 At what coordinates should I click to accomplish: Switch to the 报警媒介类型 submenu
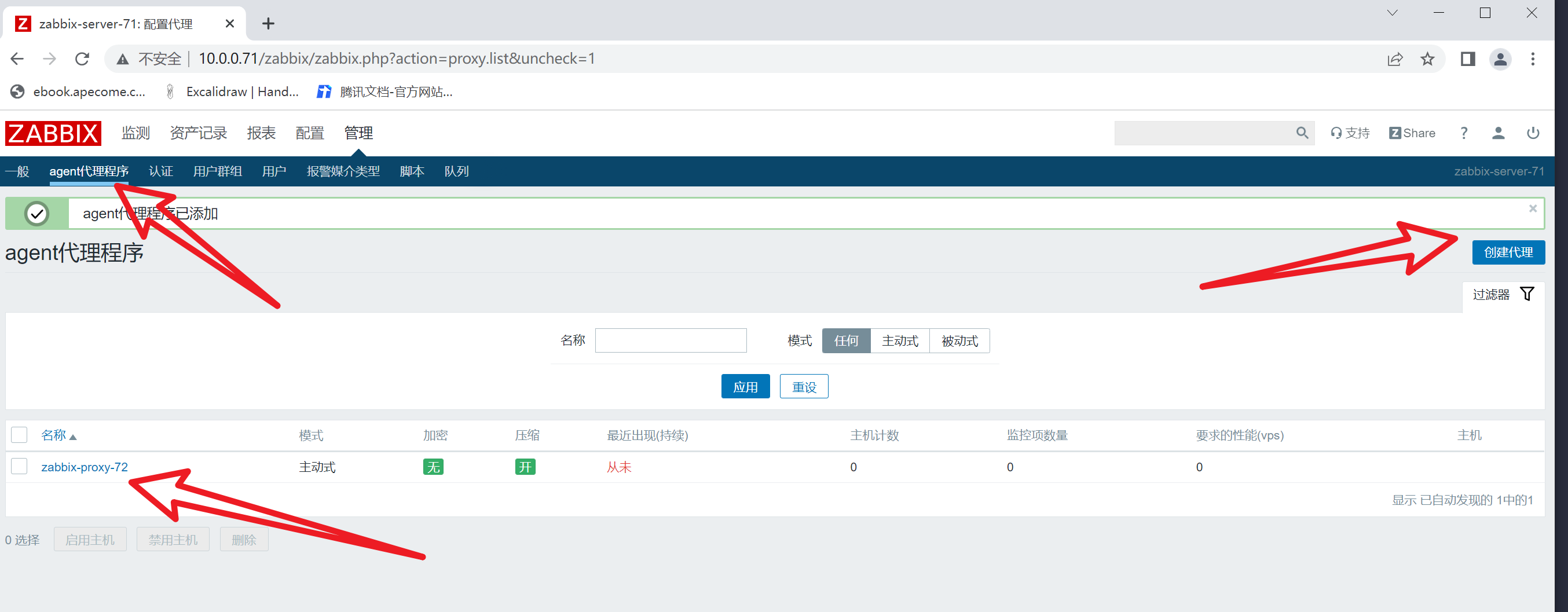point(343,171)
